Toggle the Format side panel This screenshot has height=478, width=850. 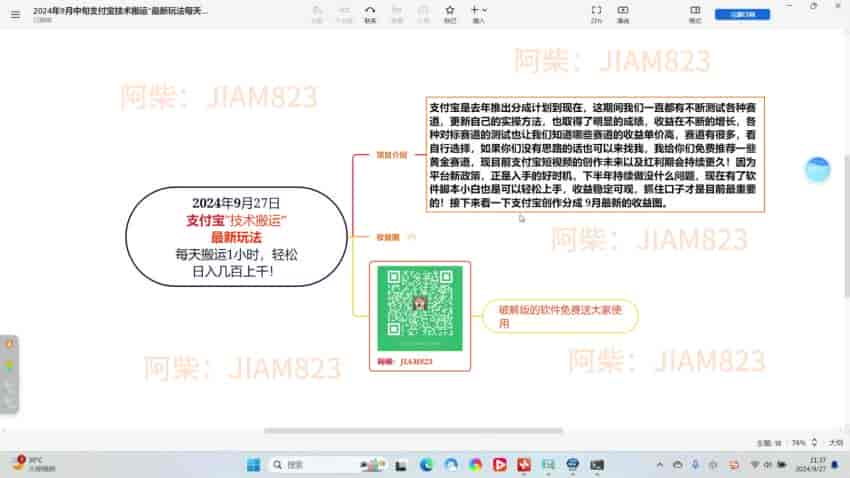(x=695, y=14)
